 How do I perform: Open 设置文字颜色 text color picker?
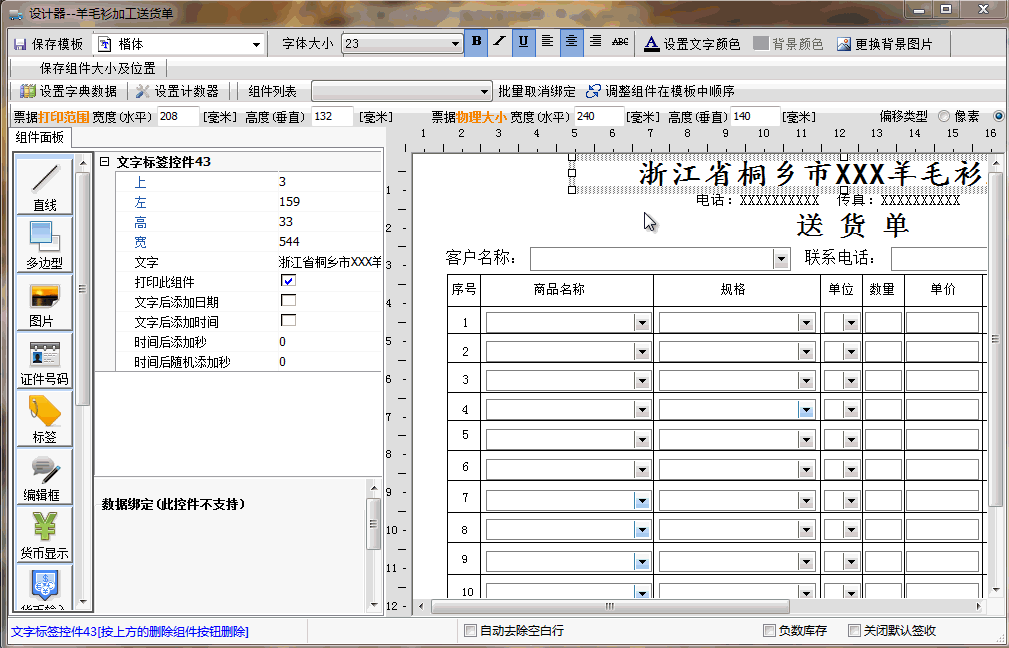[692, 44]
